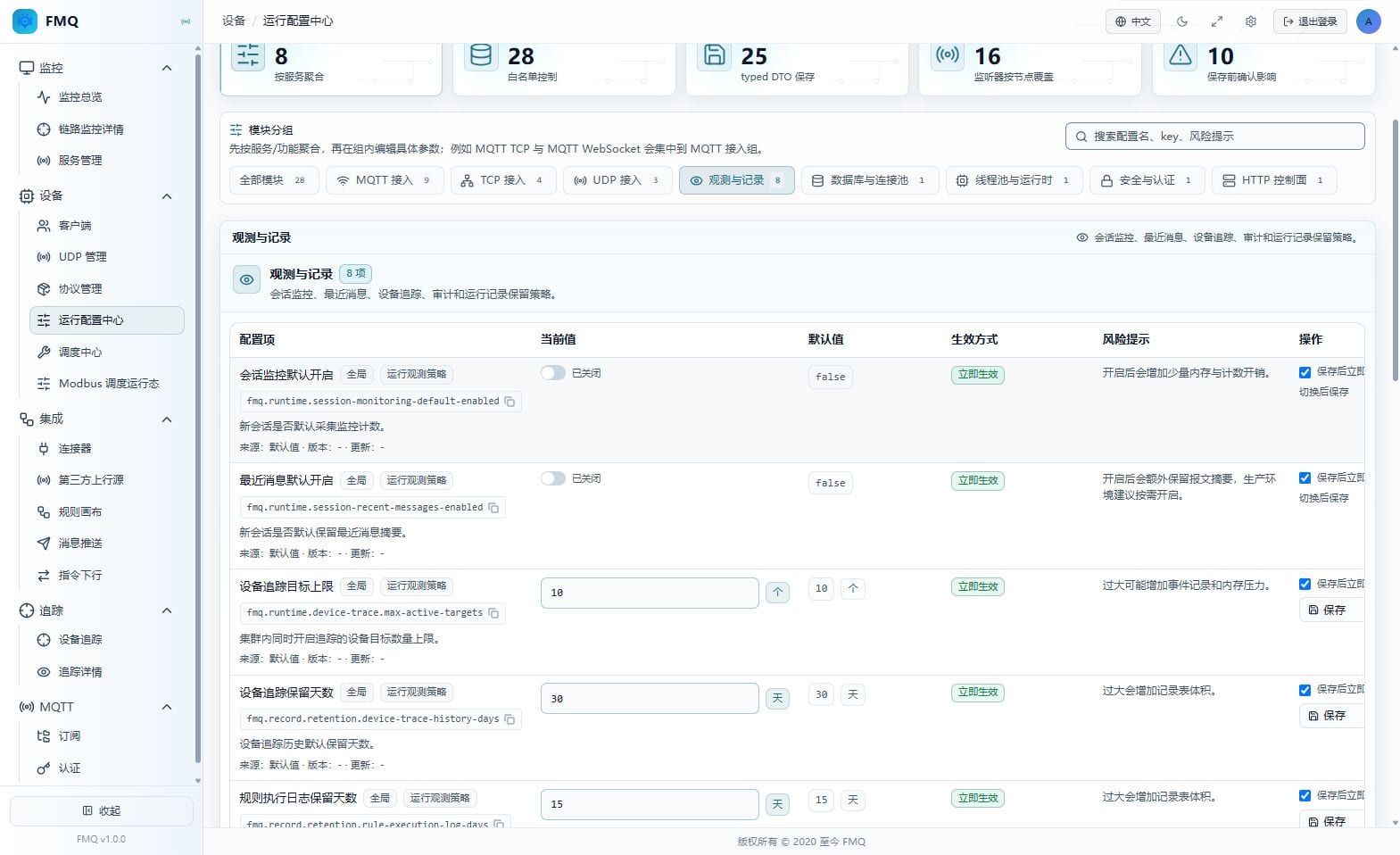Uncheck 保存后立即 for 会话监控默认开启
Image resolution: width=1400 pixels, height=855 pixels.
point(1305,372)
